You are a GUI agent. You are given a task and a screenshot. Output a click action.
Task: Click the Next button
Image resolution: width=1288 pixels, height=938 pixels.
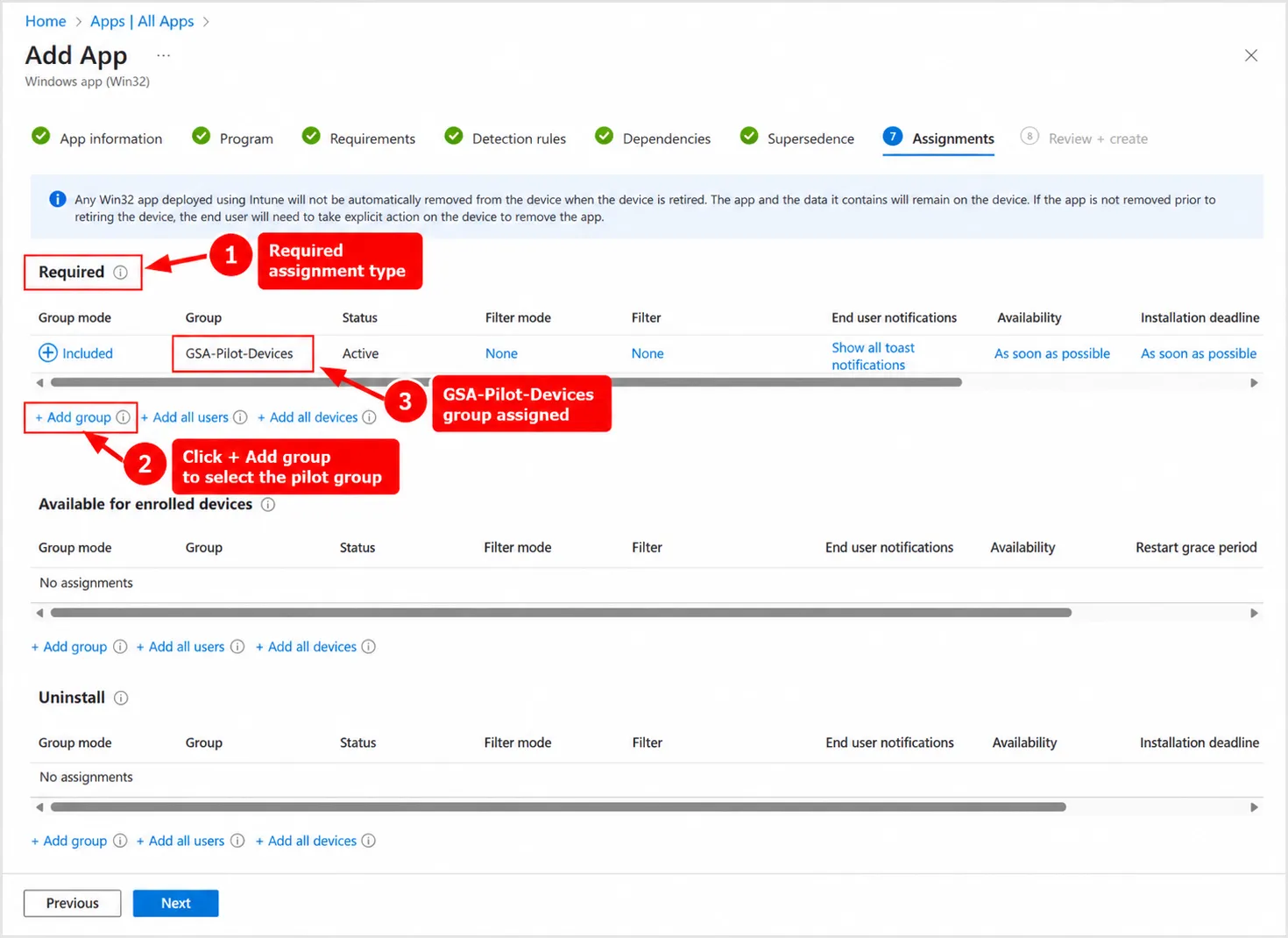coord(176,903)
